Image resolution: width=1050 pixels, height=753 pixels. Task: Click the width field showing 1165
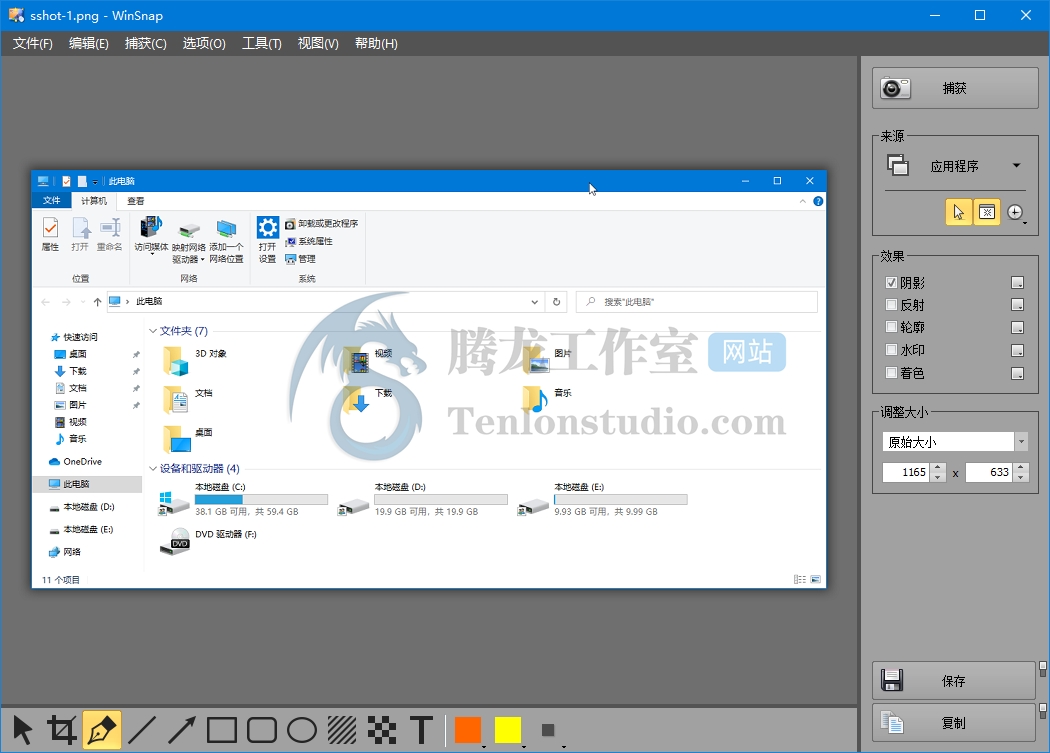907,472
